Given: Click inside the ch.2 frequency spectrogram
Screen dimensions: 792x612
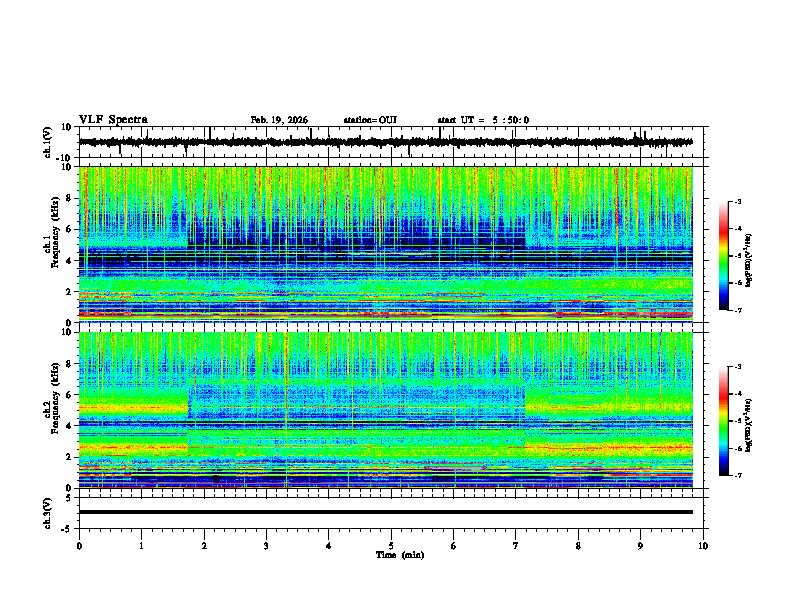Looking at the screenshot, I should pos(386,410).
